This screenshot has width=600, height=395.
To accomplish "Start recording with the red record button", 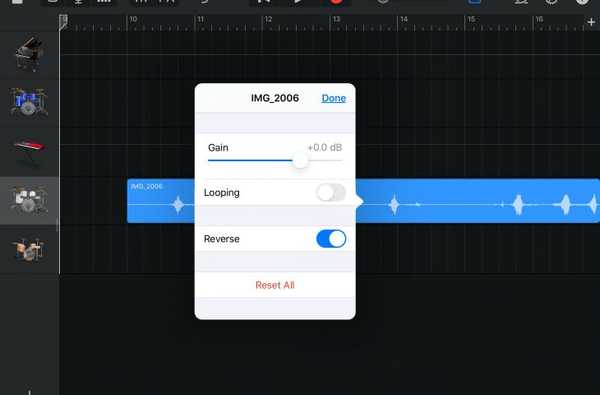I will [336, 2].
